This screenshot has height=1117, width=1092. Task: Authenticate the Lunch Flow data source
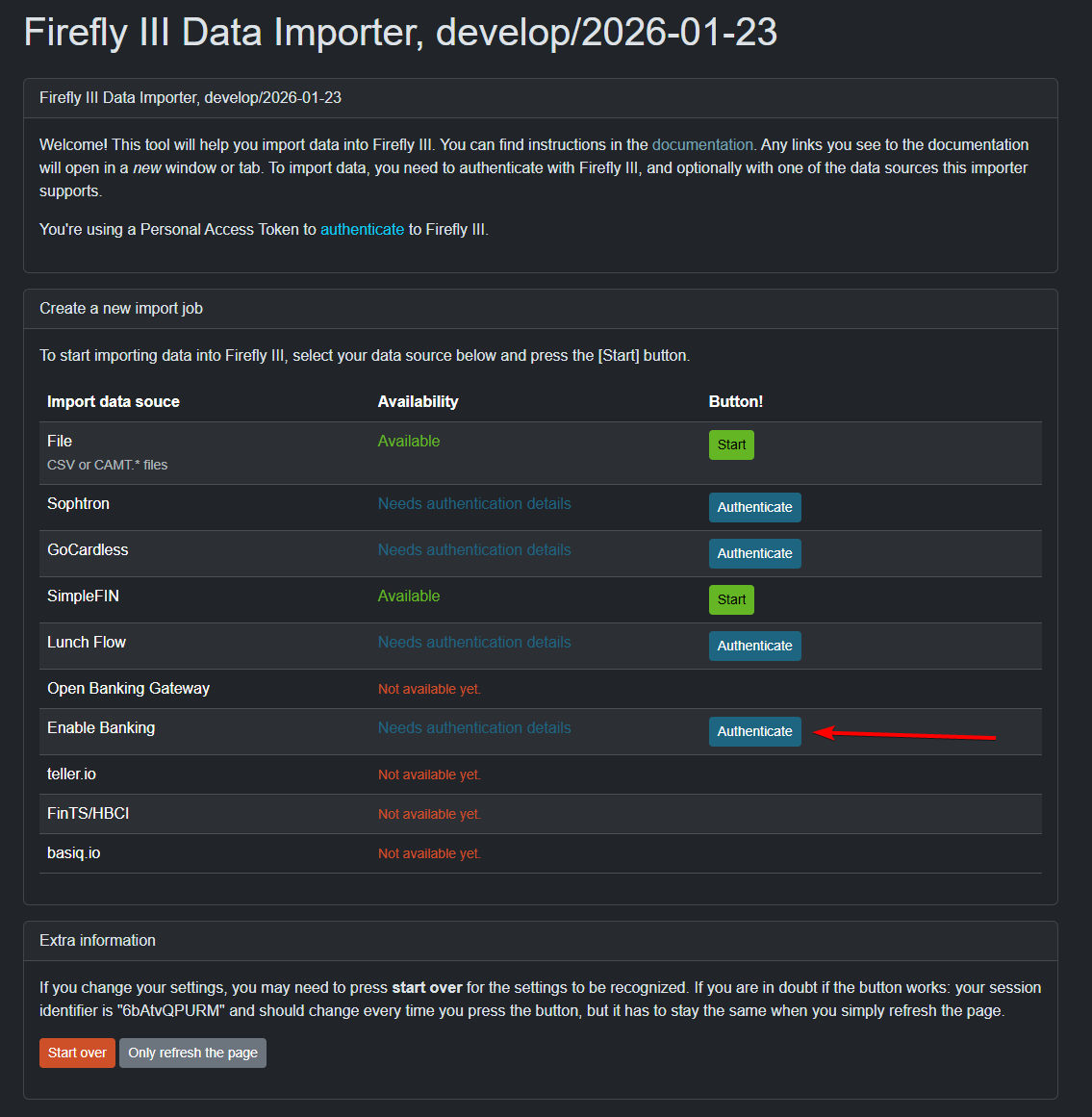pos(754,647)
